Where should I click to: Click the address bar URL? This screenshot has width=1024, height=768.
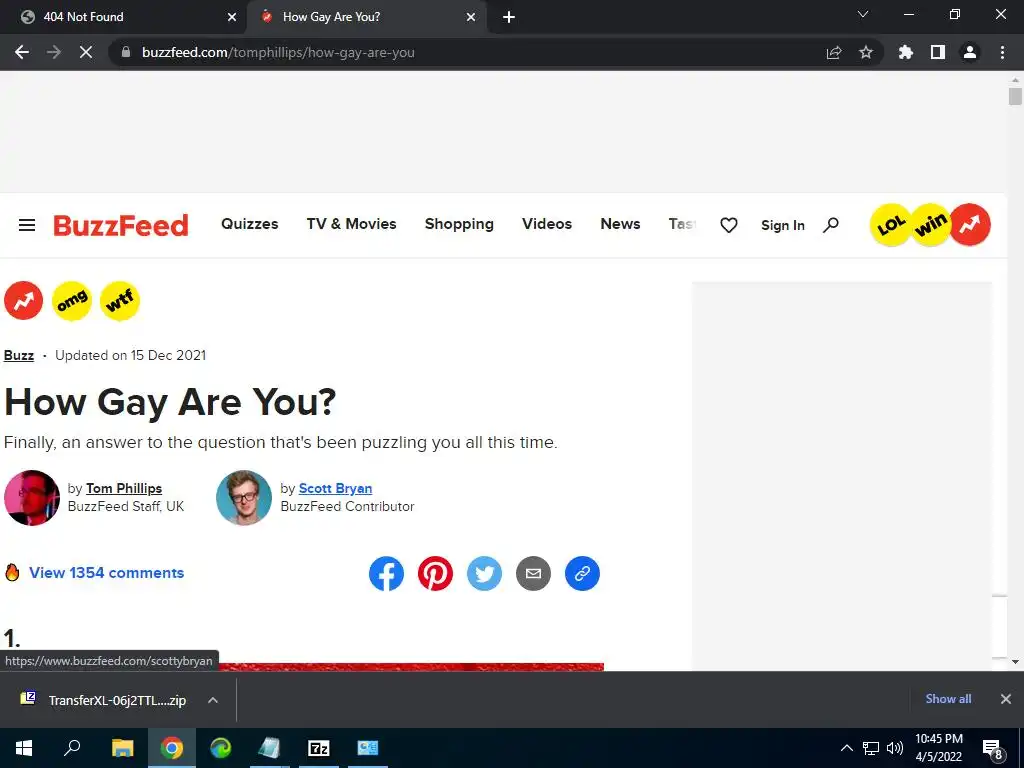278,52
